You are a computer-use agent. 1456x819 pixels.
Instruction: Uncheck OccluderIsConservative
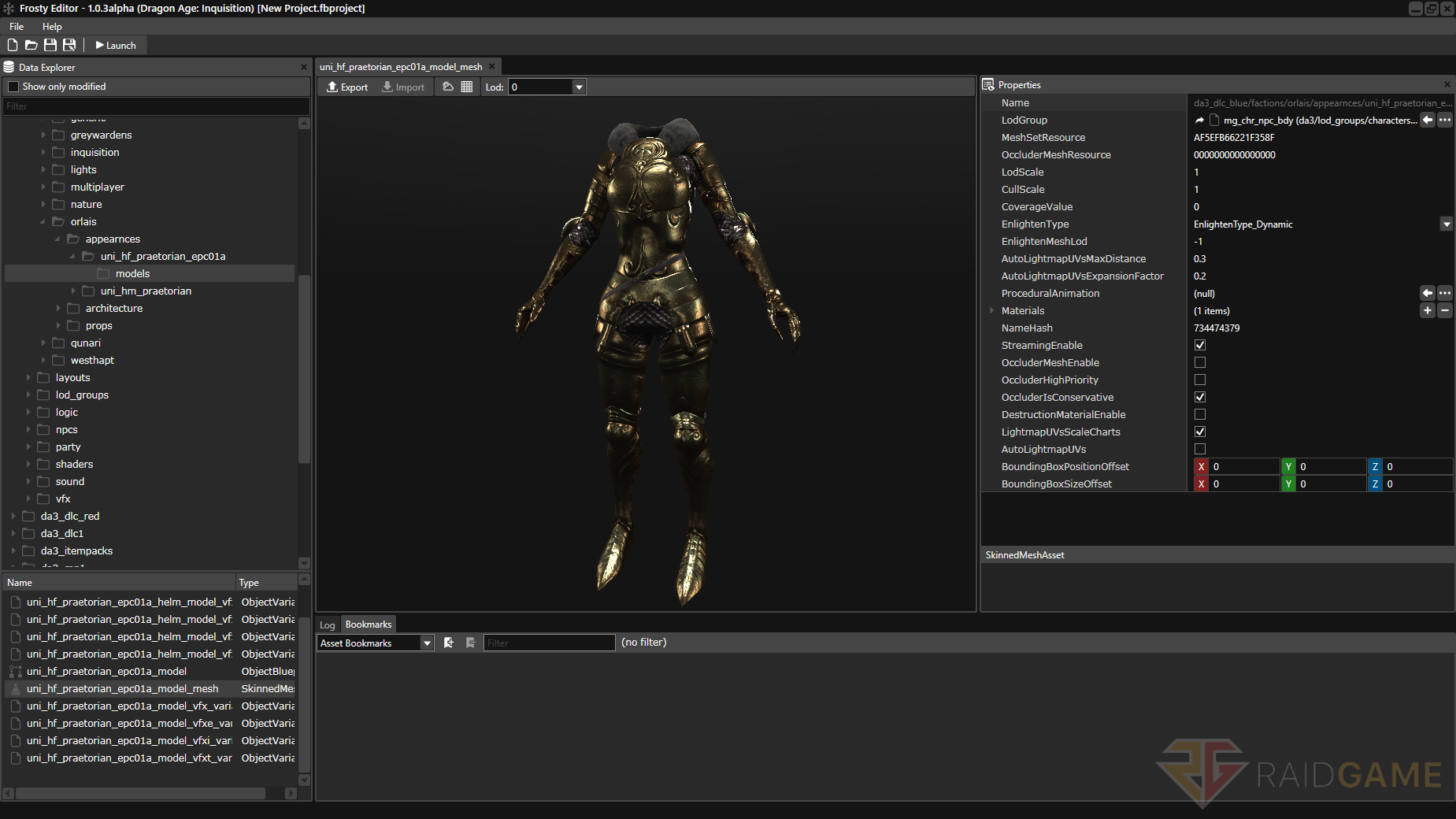pyautogui.click(x=1200, y=397)
